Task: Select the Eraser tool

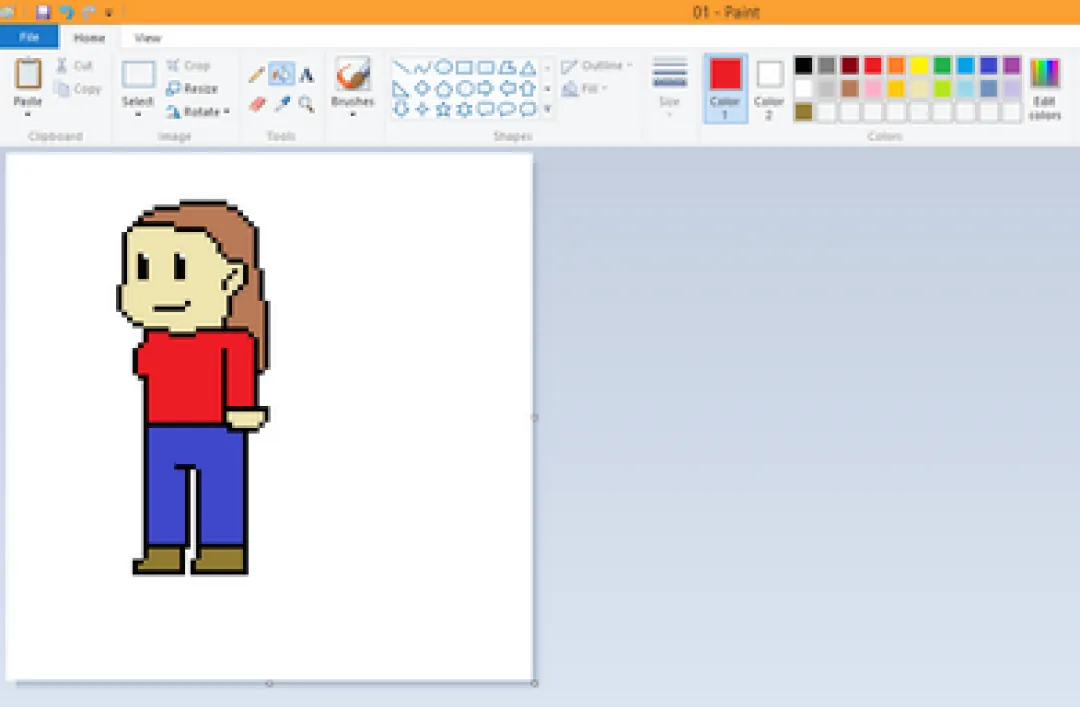Action: coord(256,104)
